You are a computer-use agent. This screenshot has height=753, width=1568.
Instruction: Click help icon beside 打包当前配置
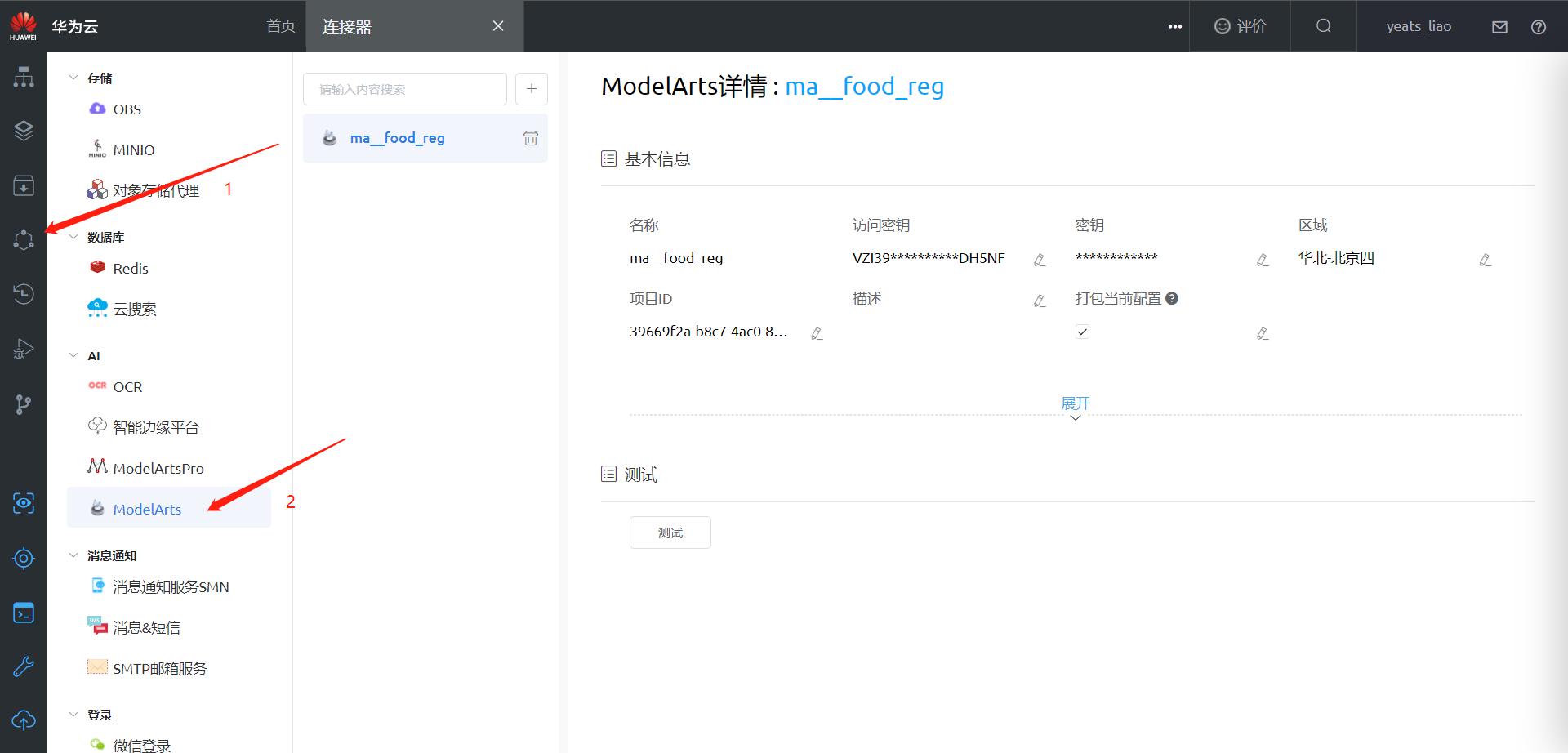pos(1172,298)
